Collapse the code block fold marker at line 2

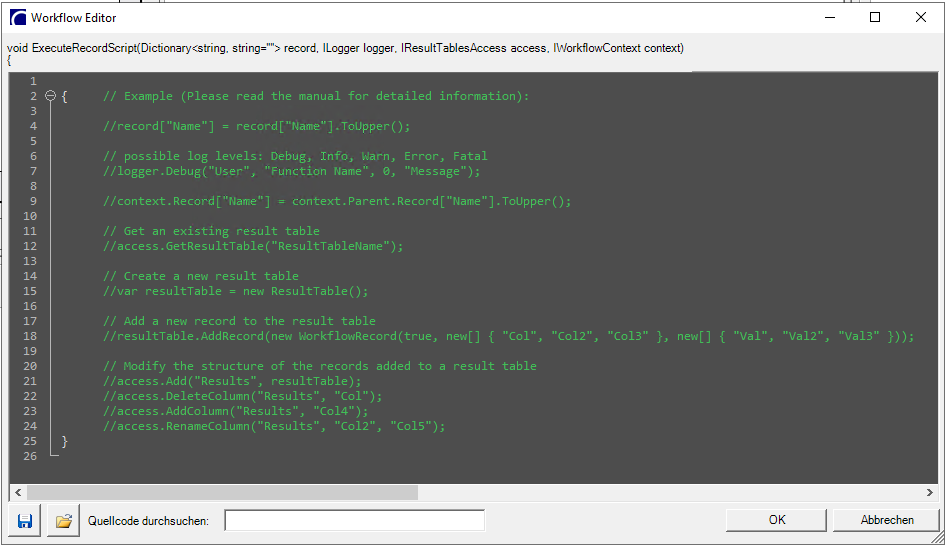51,96
